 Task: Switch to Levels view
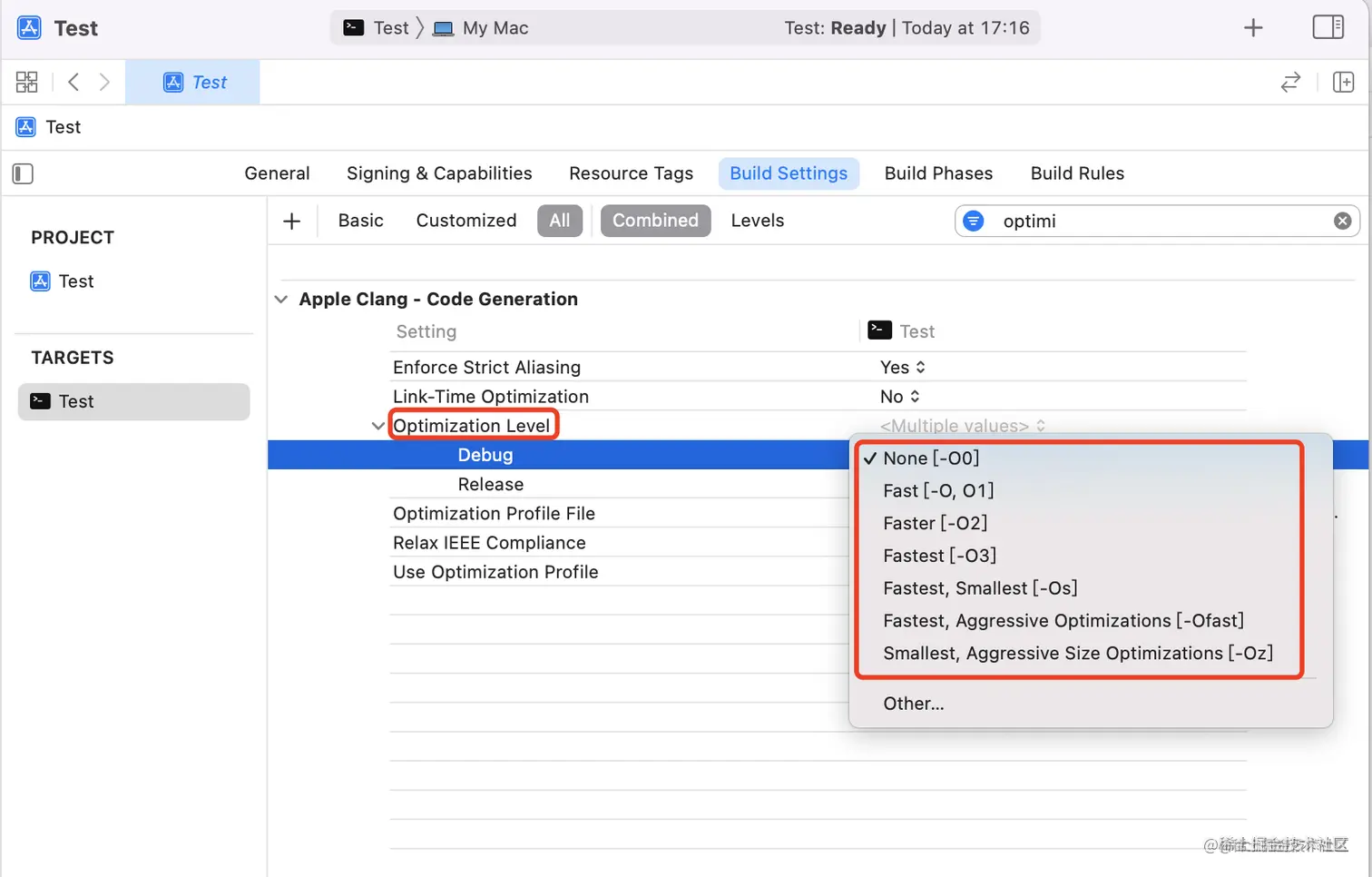pyautogui.click(x=757, y=221)
